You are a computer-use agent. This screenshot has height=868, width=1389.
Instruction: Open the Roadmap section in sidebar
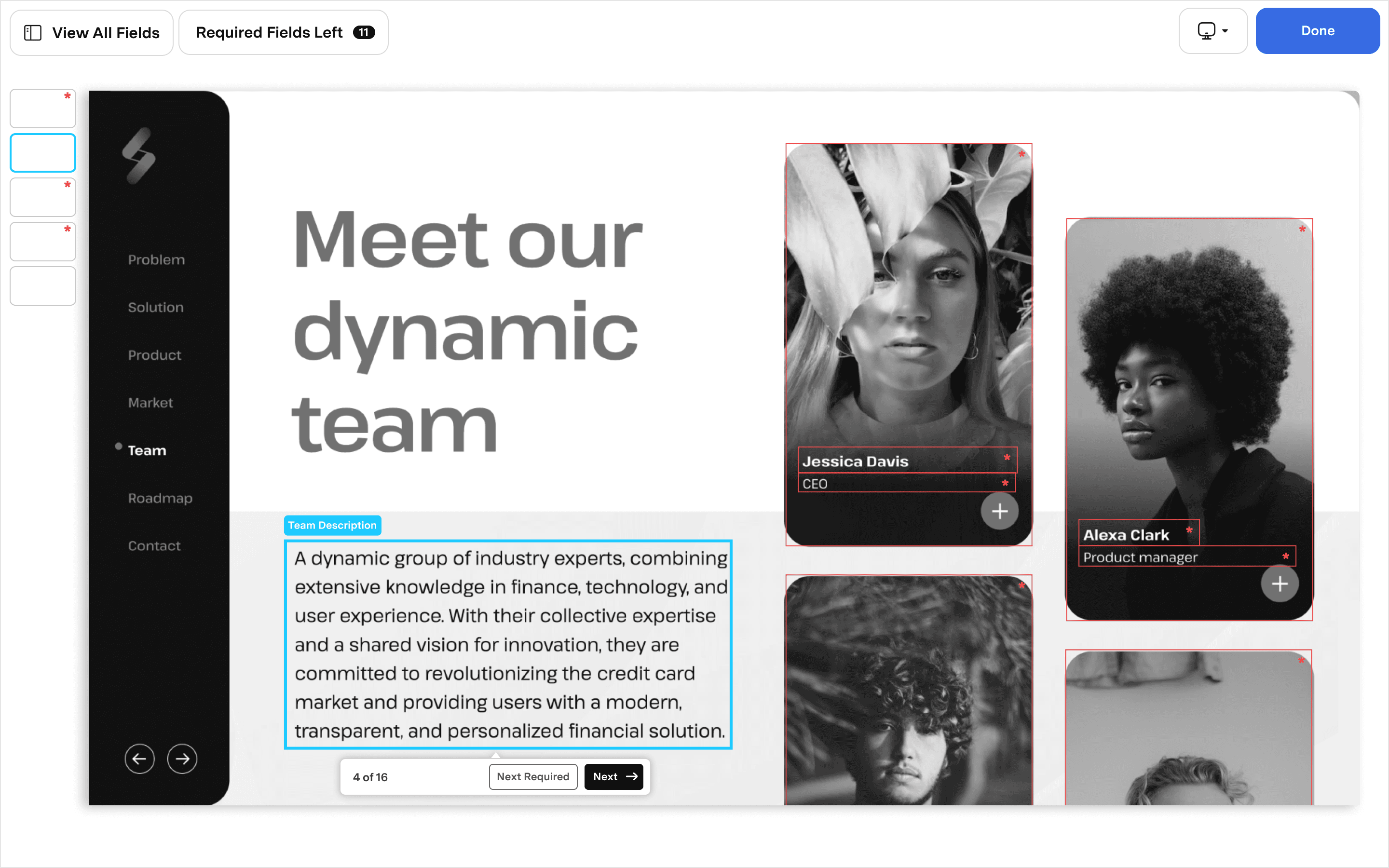(x=160, y=498)
